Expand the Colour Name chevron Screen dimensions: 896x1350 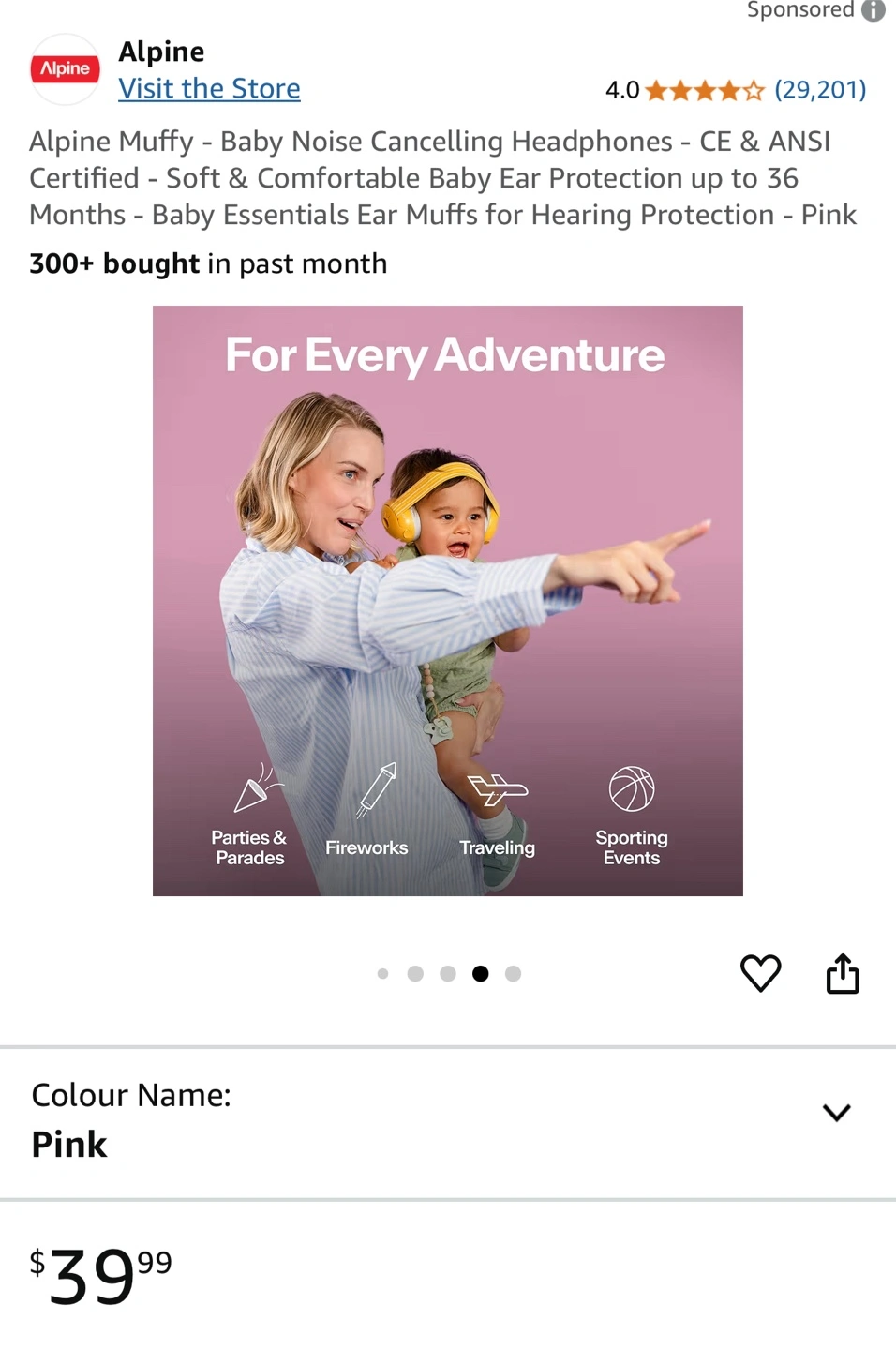pos(836,1113)
